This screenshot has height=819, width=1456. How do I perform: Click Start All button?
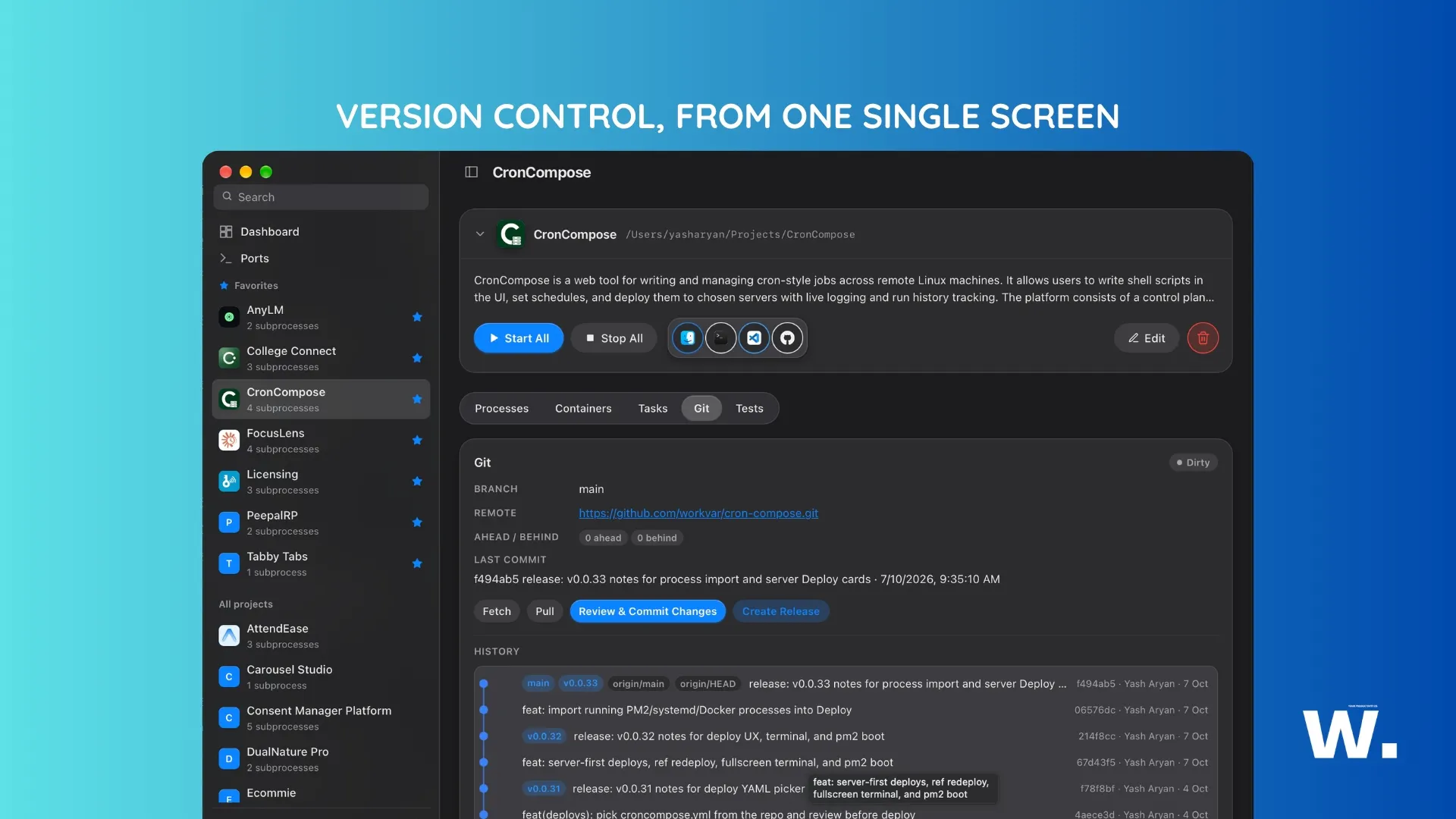(519, 338)
